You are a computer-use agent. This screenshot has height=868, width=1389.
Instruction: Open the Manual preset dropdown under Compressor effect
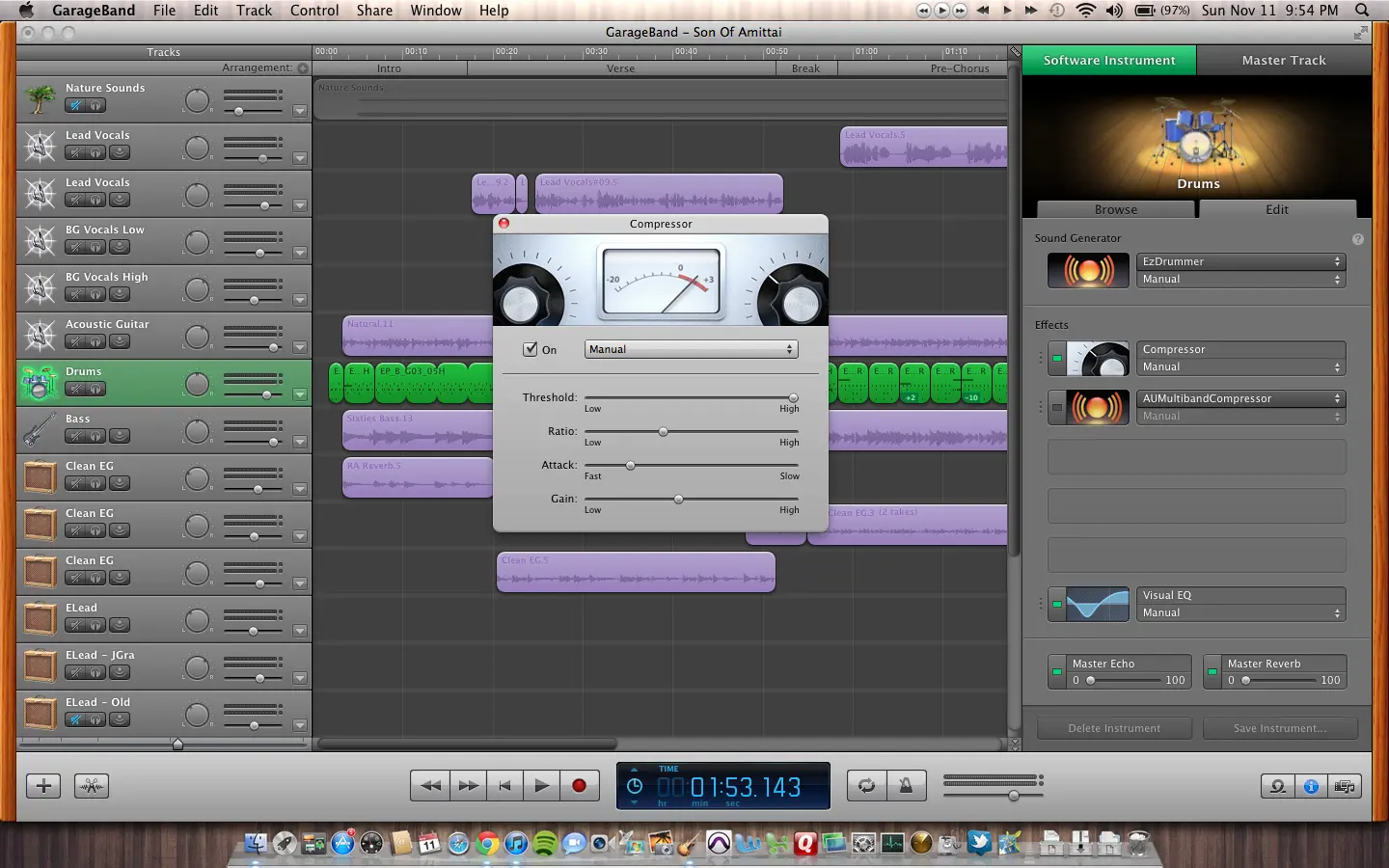1241,366
